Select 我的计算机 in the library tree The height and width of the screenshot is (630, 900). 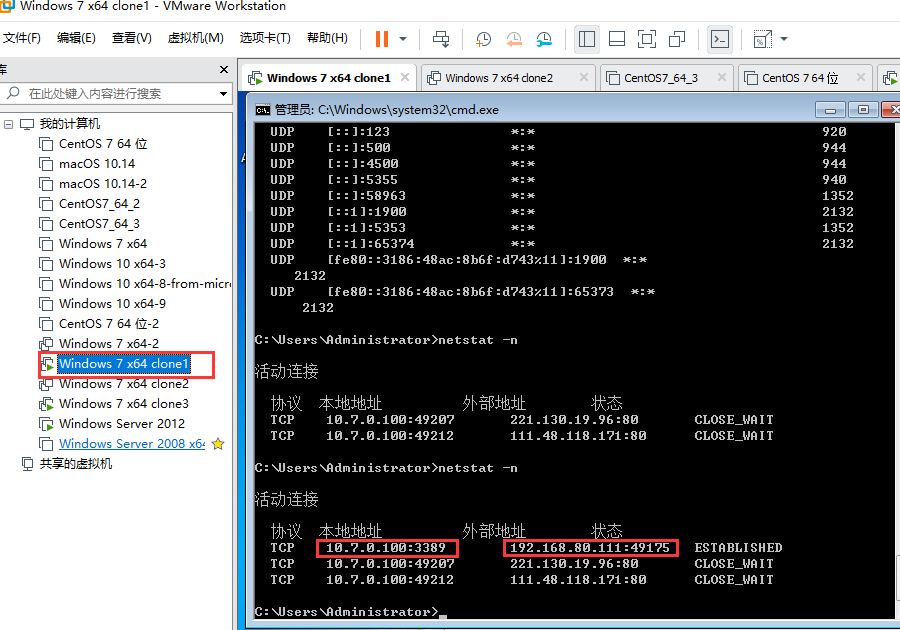[69, 124]
